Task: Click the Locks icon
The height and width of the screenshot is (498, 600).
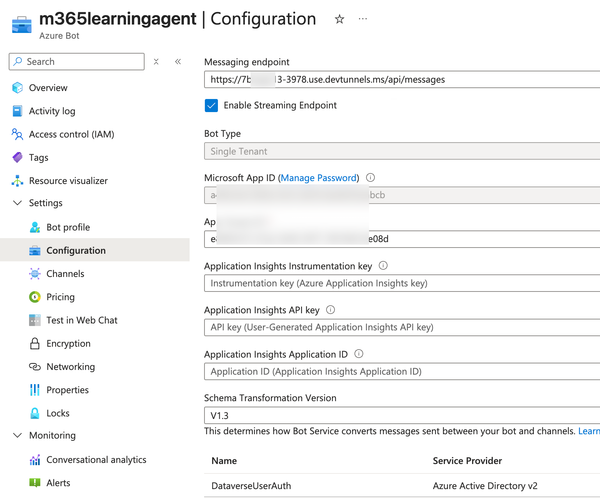Action: point(35,413)
